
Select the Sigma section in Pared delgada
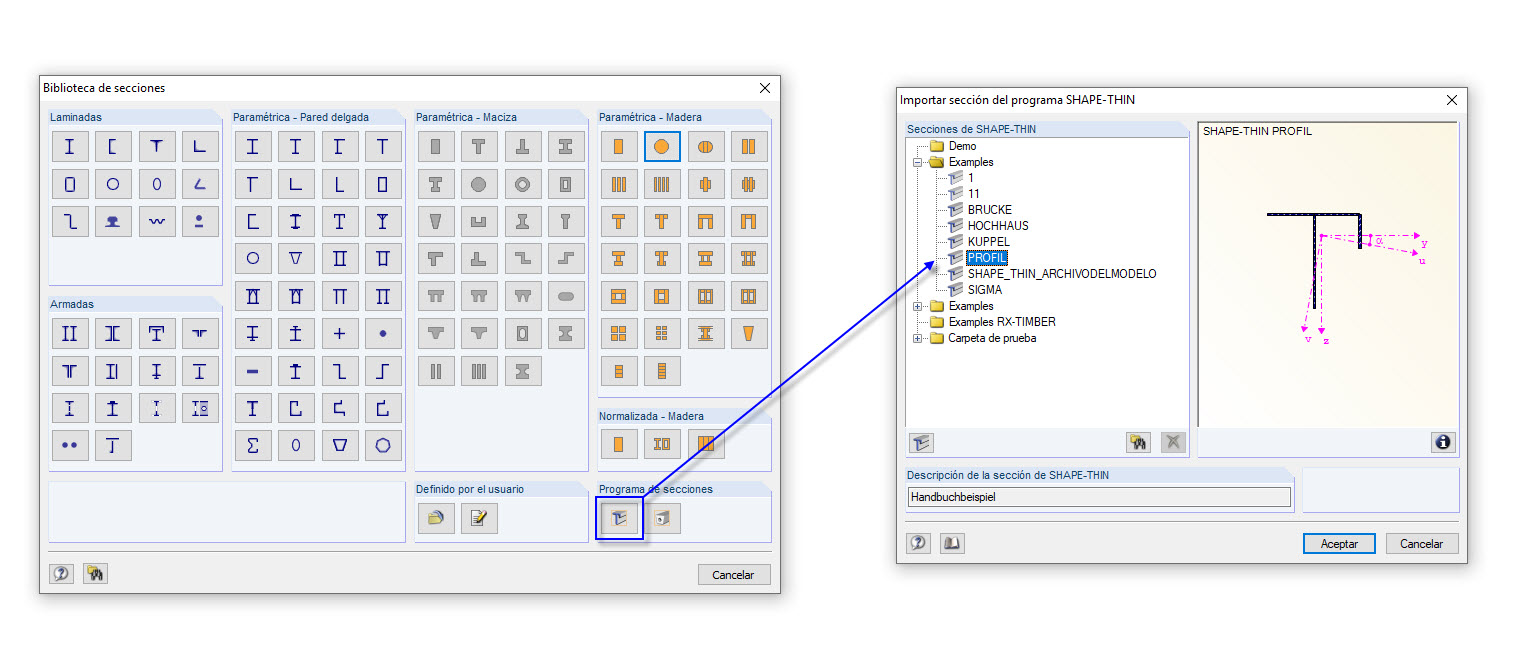[x=252, y=445]
